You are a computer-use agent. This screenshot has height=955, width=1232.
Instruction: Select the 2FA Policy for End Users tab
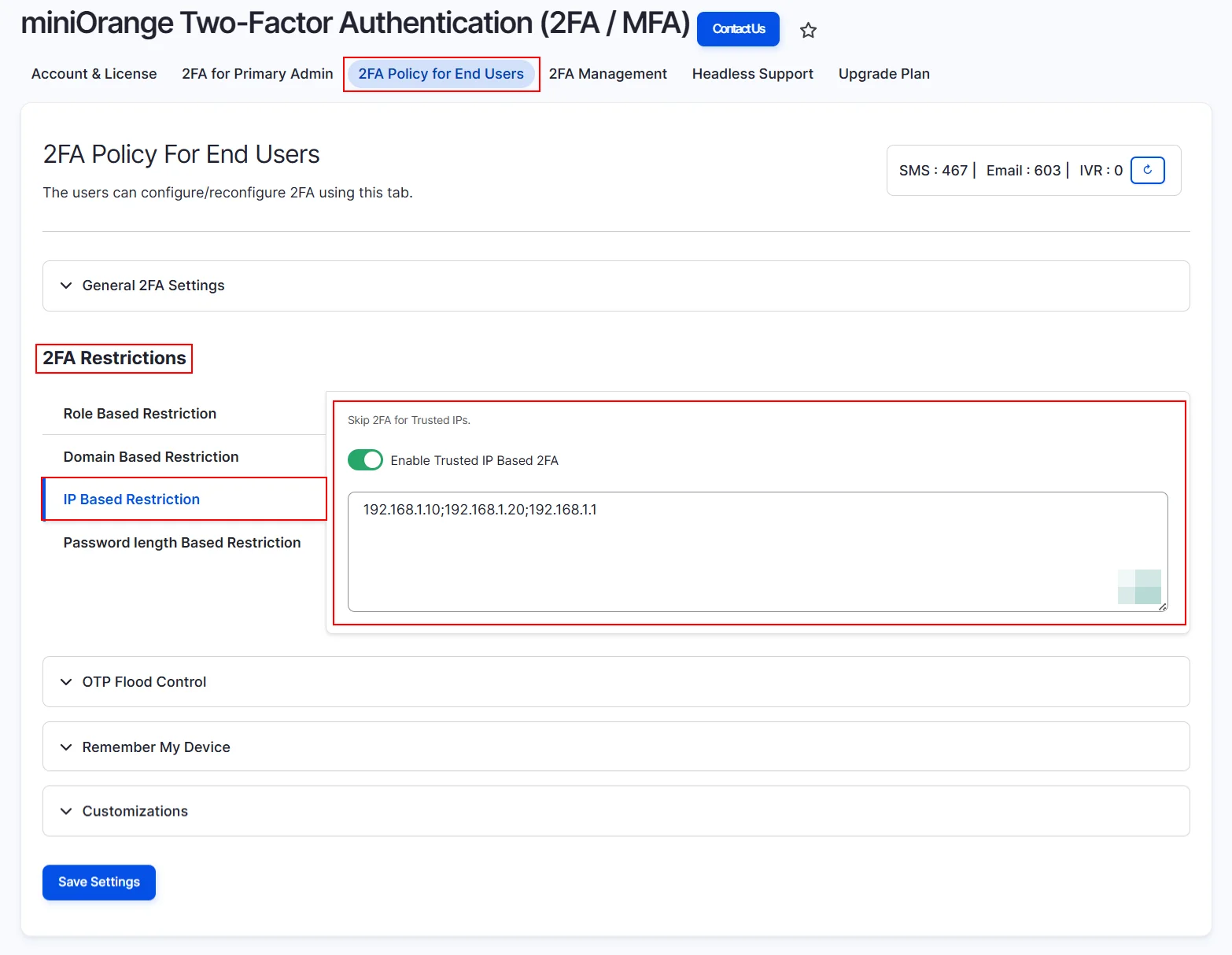click(441, 74)
